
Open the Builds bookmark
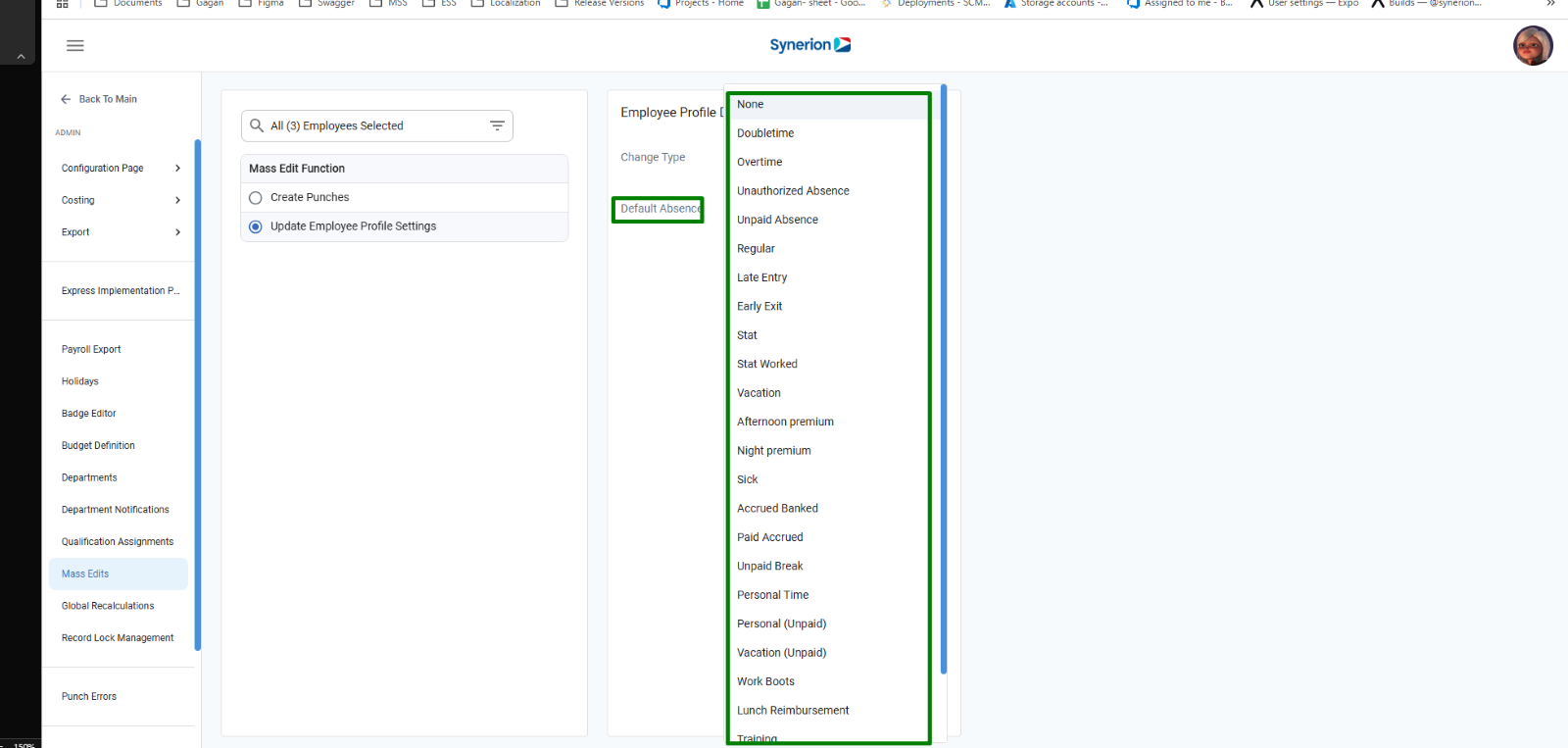[1427, 3]
